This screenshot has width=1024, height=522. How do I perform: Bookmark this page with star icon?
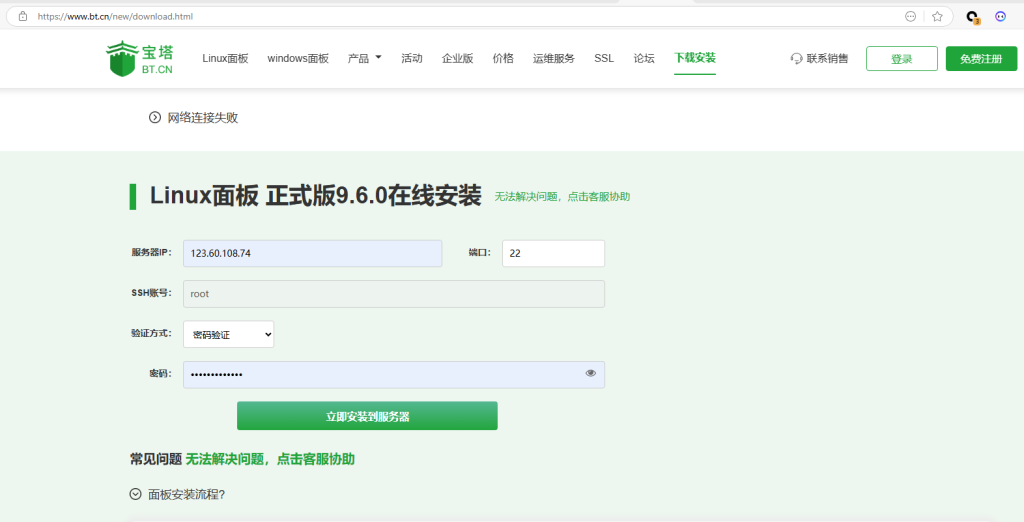tap(937, 16)
